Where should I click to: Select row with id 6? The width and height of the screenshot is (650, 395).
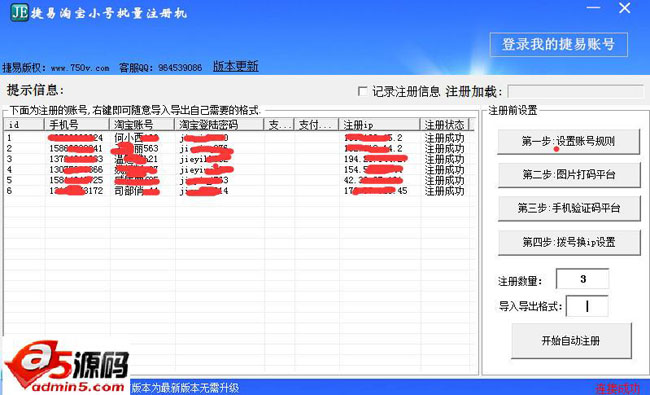pyautogui.click(x=238, y=191)
